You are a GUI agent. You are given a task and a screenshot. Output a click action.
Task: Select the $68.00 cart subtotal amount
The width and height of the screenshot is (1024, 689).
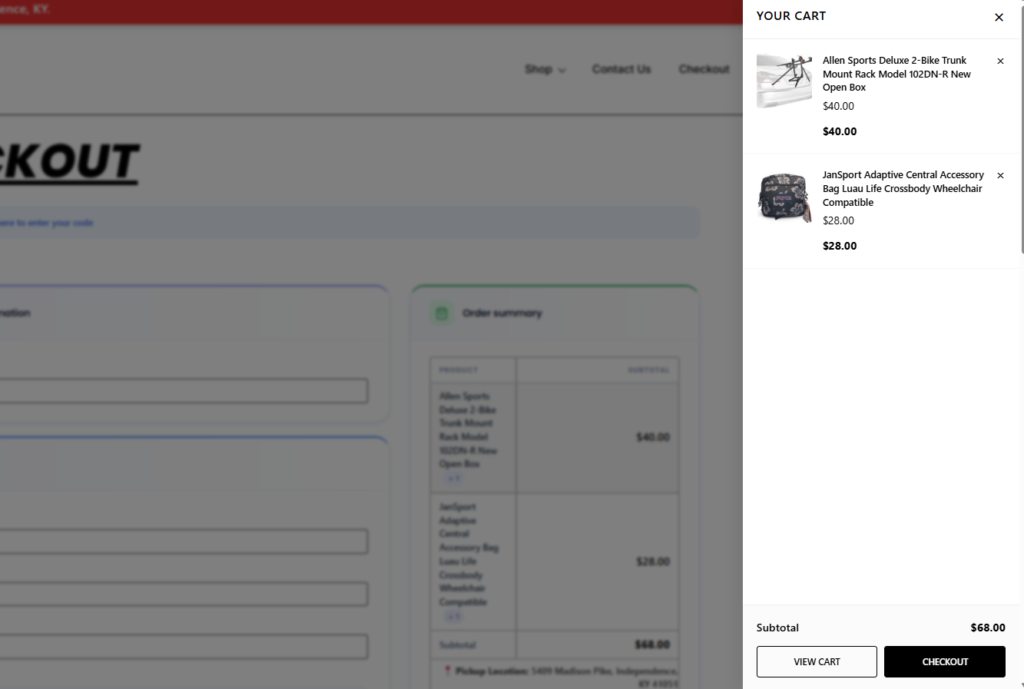[x=987, y=628]
